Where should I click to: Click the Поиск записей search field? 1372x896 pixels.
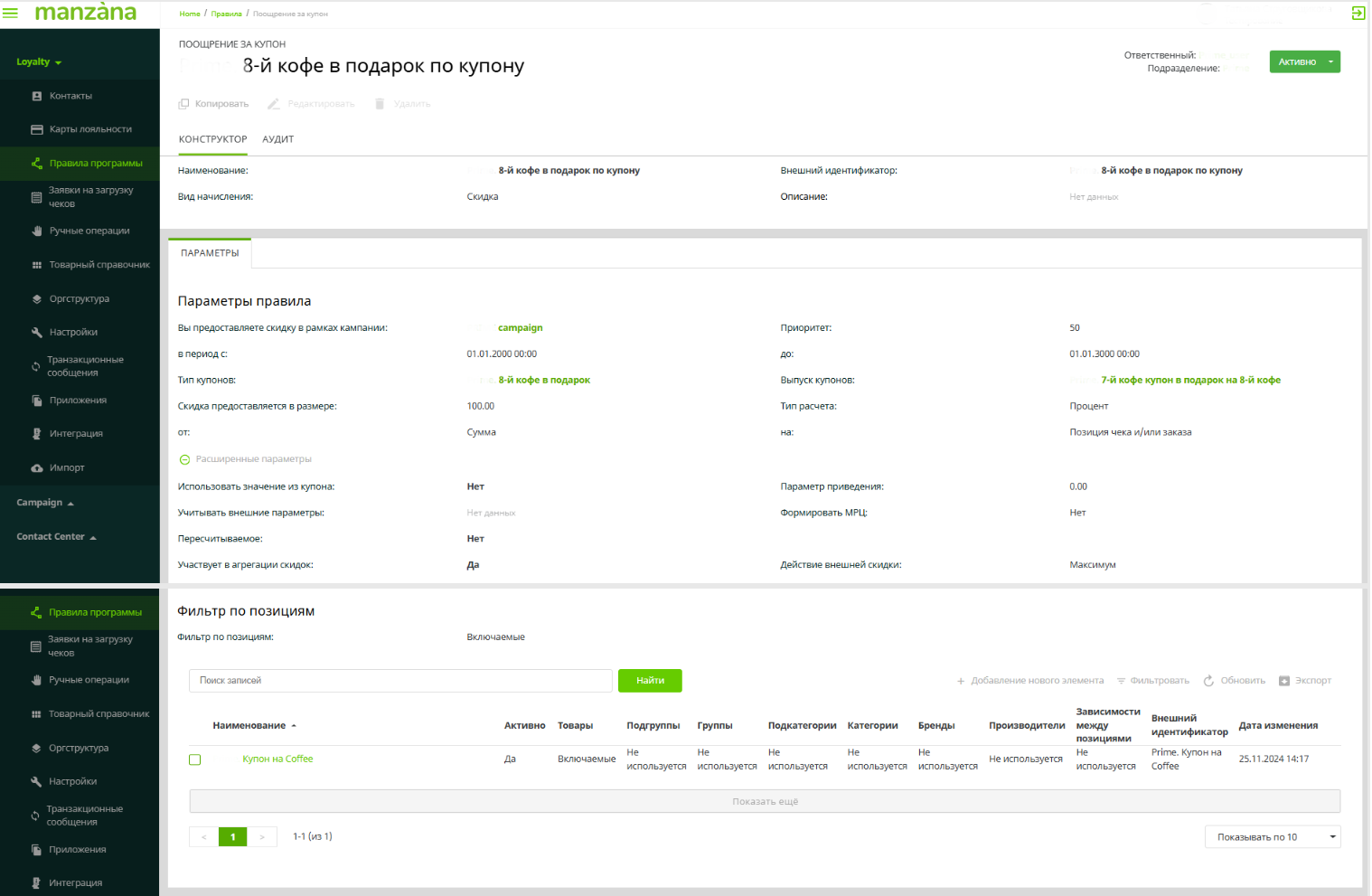[400, 681]
